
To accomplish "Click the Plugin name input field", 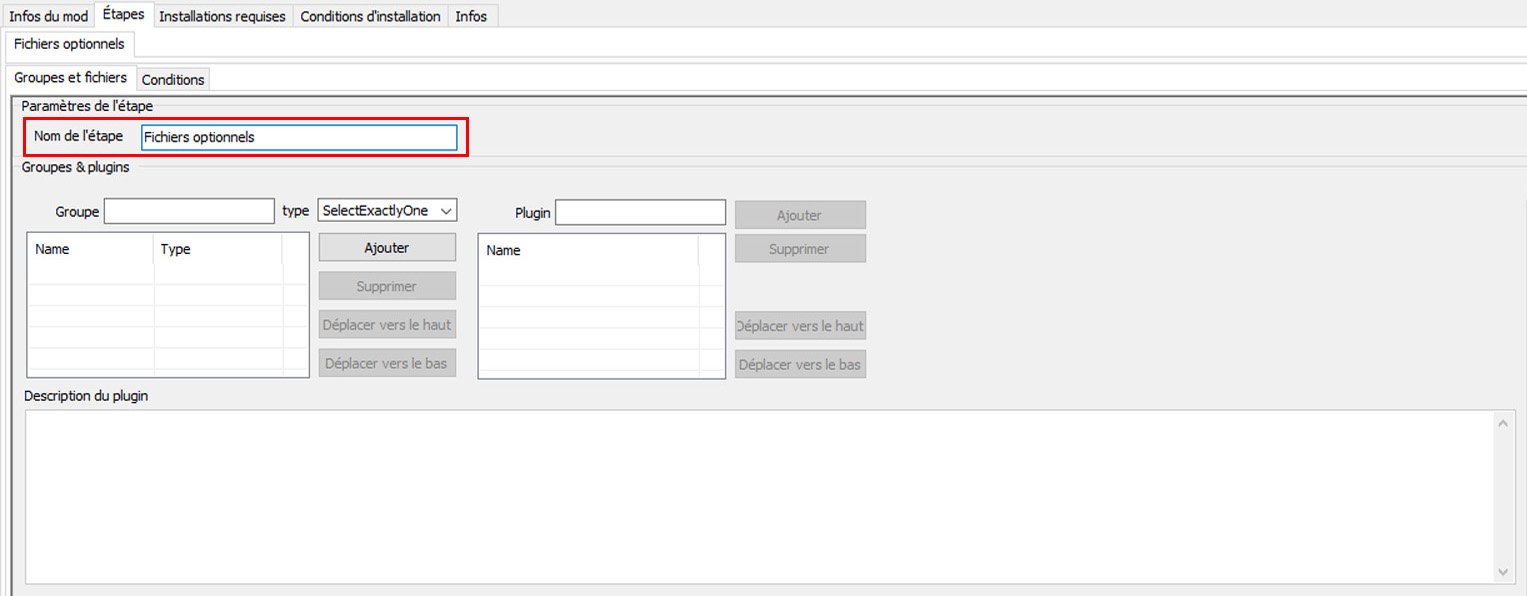I will pos(640,212).
